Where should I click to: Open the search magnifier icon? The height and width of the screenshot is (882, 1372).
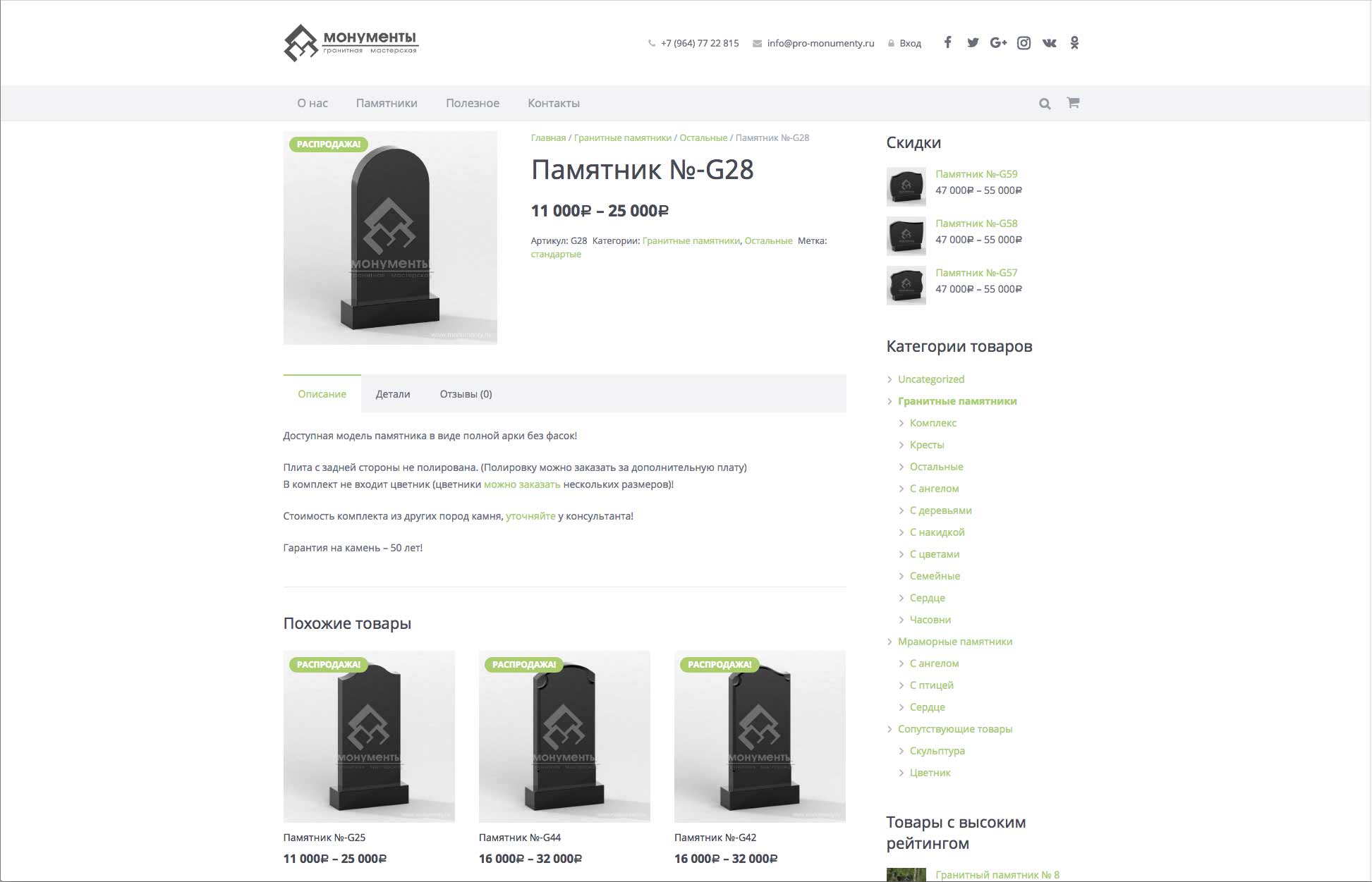[1045, 104]
